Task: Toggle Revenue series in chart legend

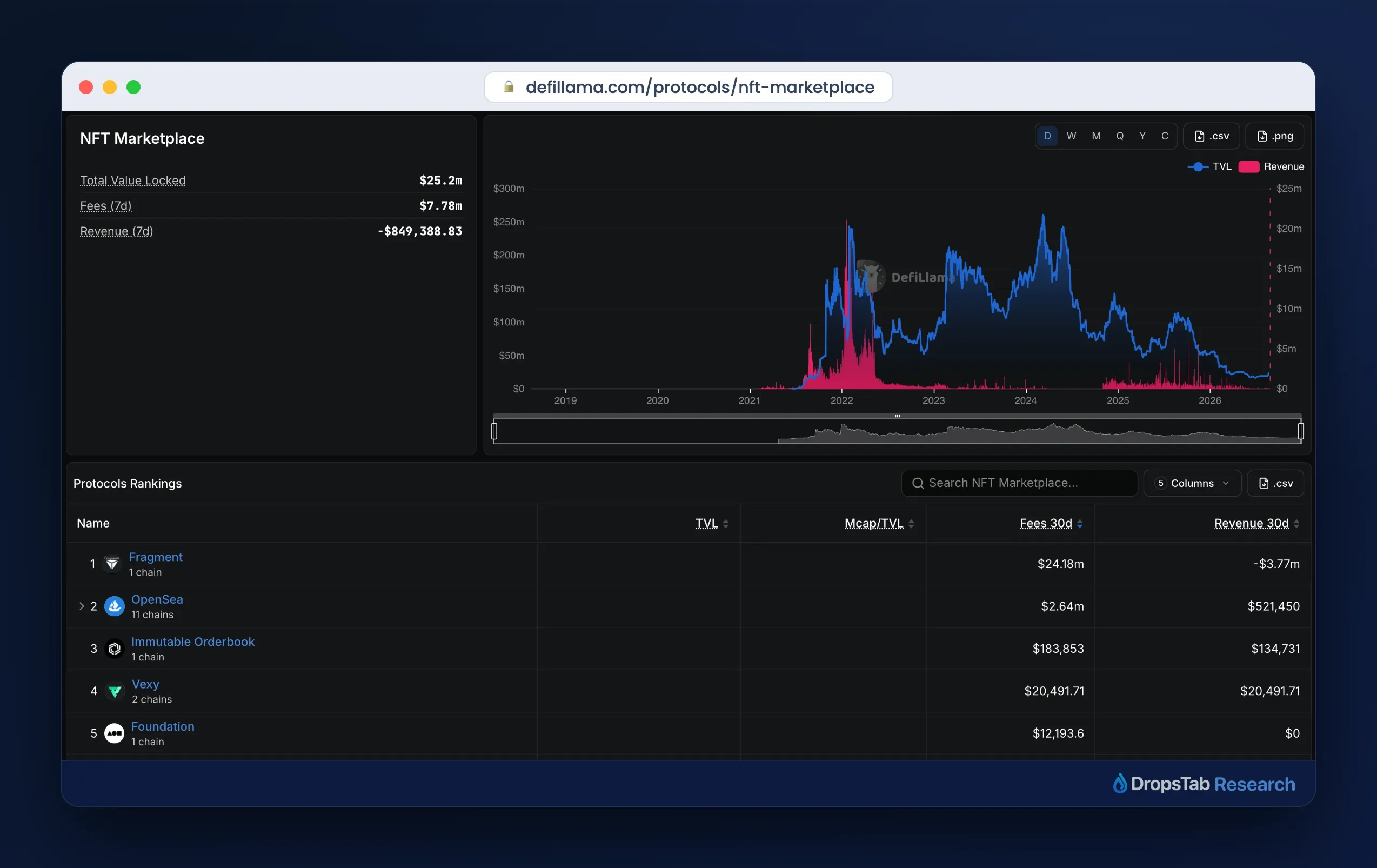Action: 1271,166
